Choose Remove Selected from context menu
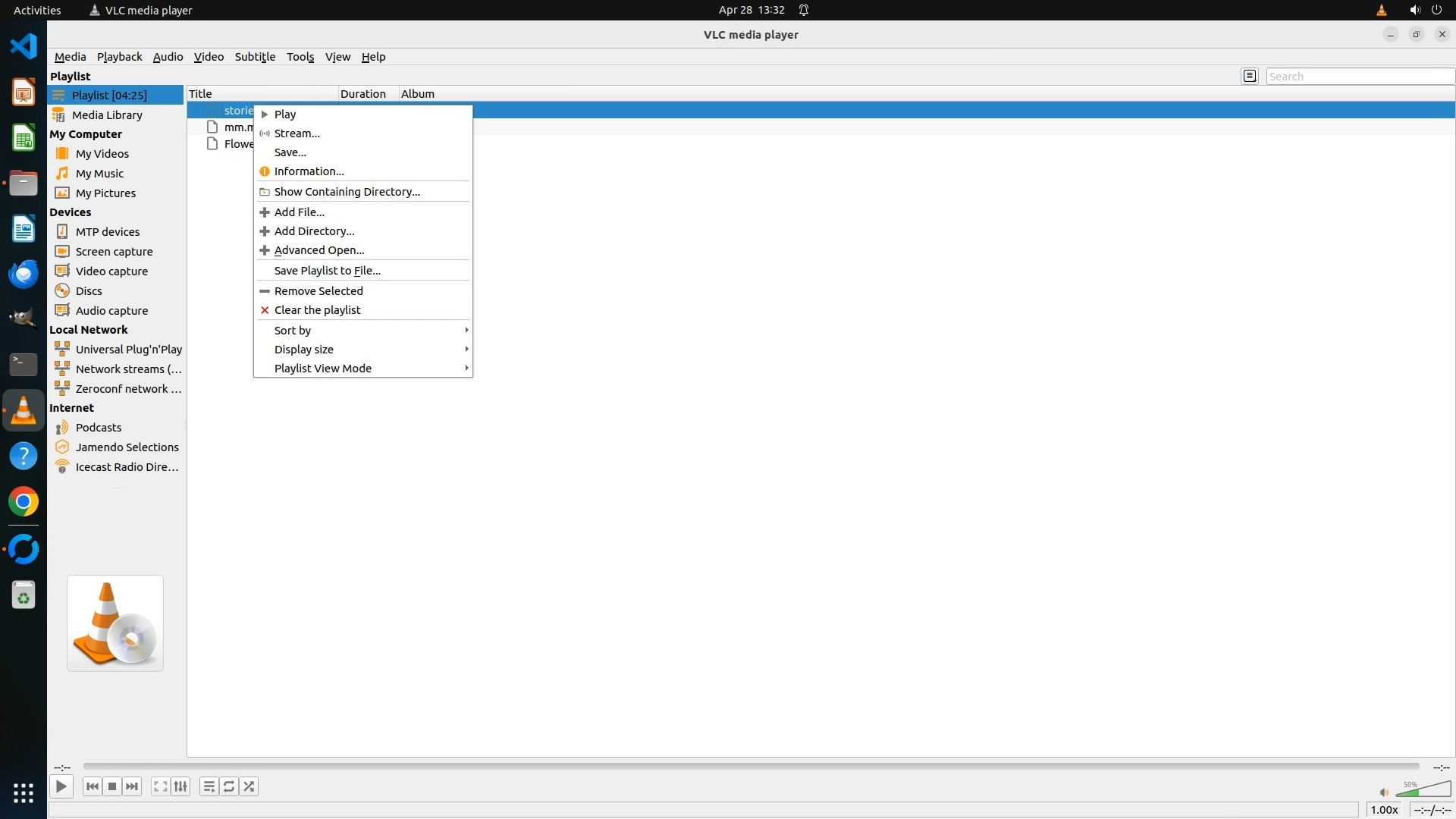This screenshot has height=819, width=1456. pyautogui.click(x=318, y=290)
